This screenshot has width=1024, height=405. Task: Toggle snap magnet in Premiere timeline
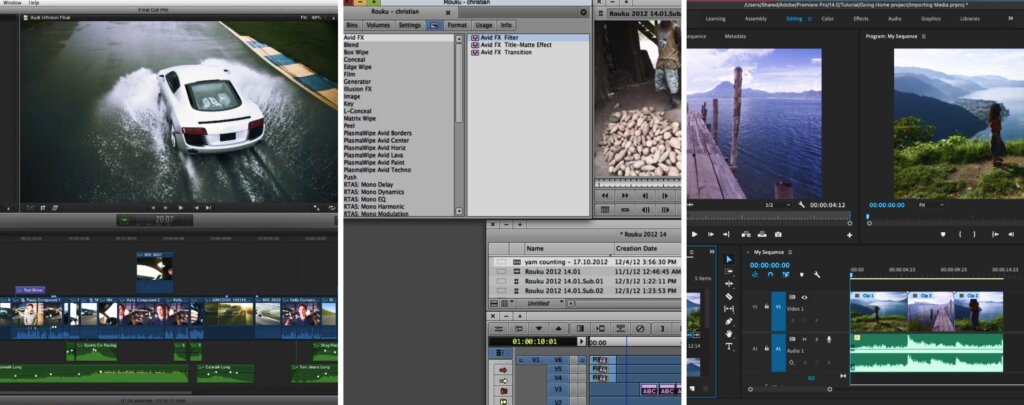click(x=770, y=275)
